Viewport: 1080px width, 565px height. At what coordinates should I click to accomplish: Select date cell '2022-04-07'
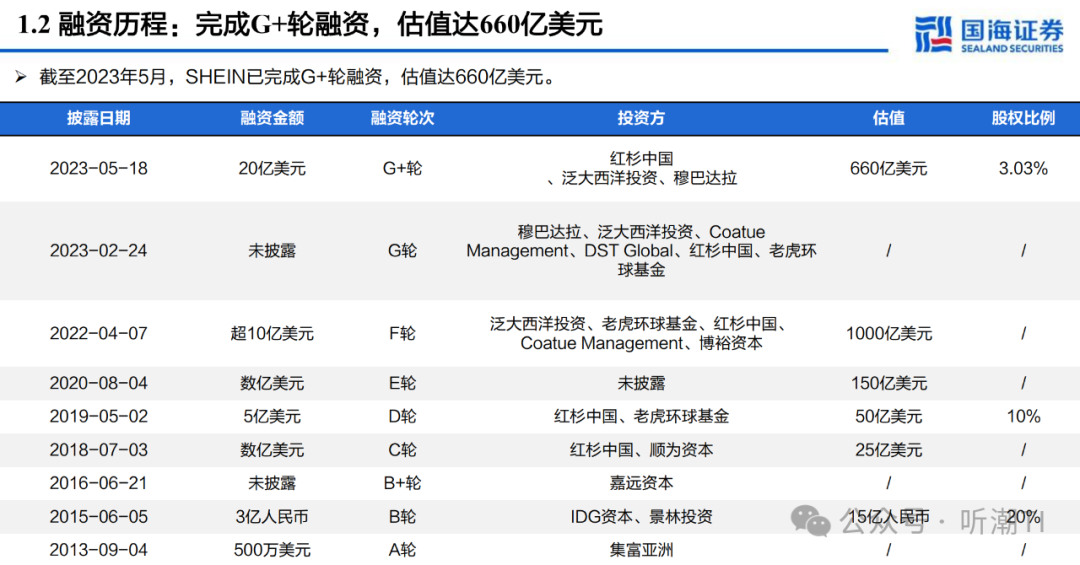tap(98, 333)
